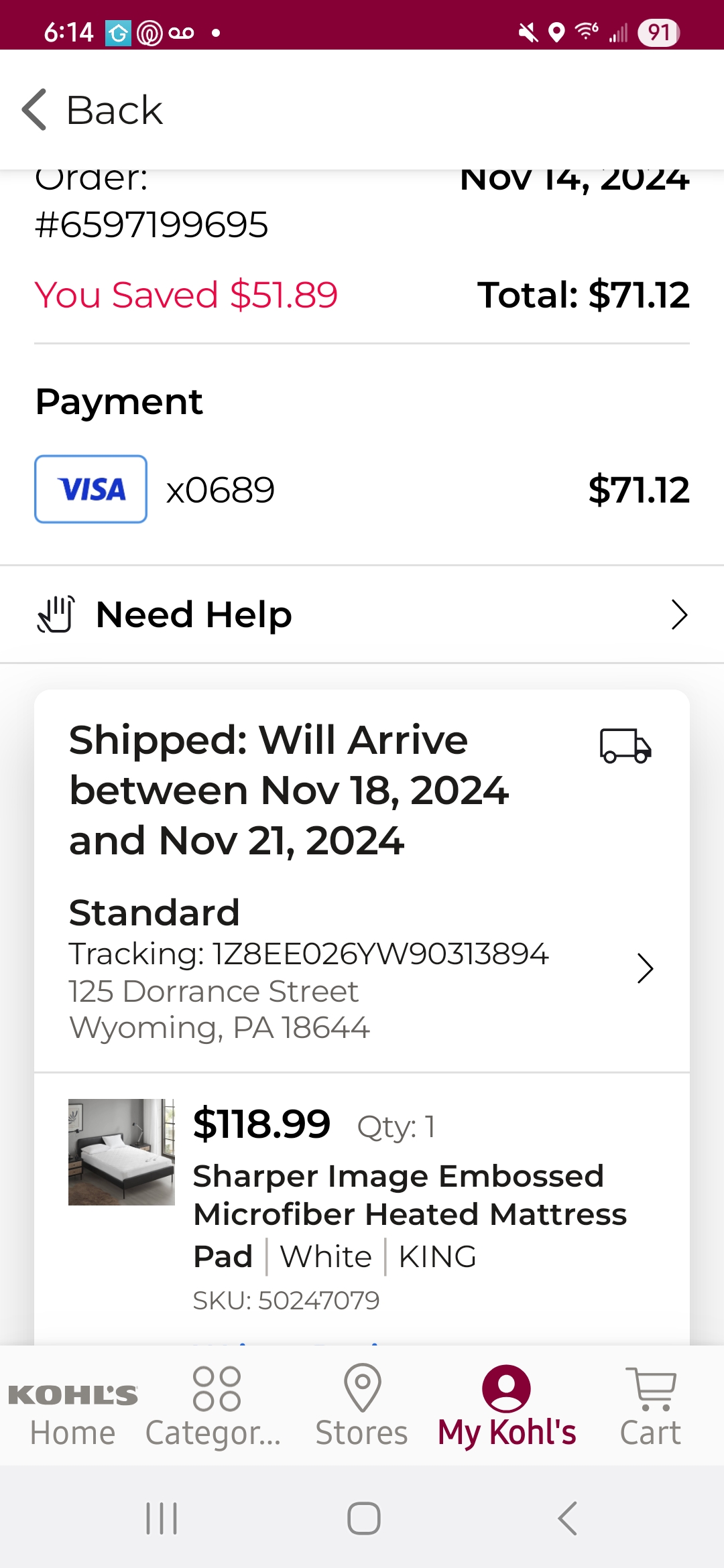The image size is (724, 1568).
Task: Tap the Back arrow icon
Action: click(34, 110)
